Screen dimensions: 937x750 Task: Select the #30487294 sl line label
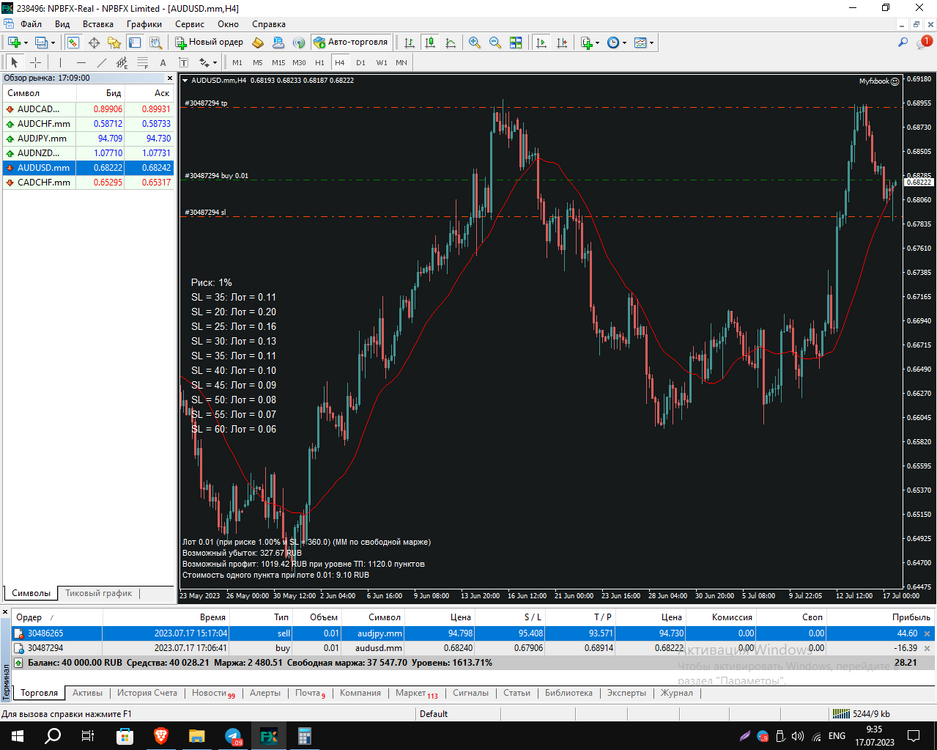(x=205, y=212)
